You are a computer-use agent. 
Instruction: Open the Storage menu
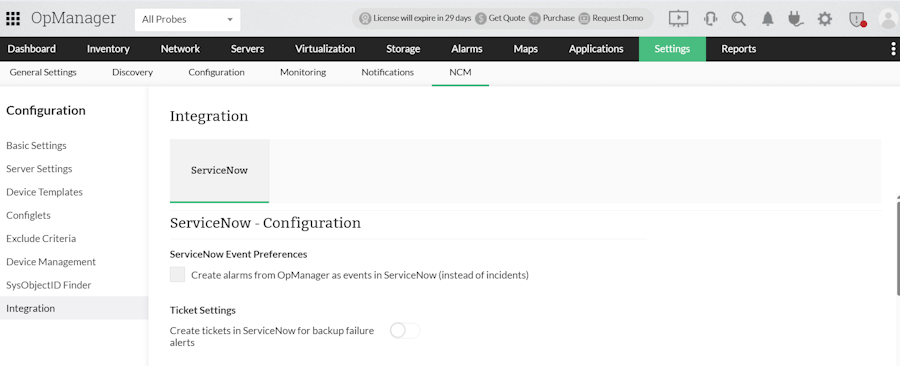point(403,49)
